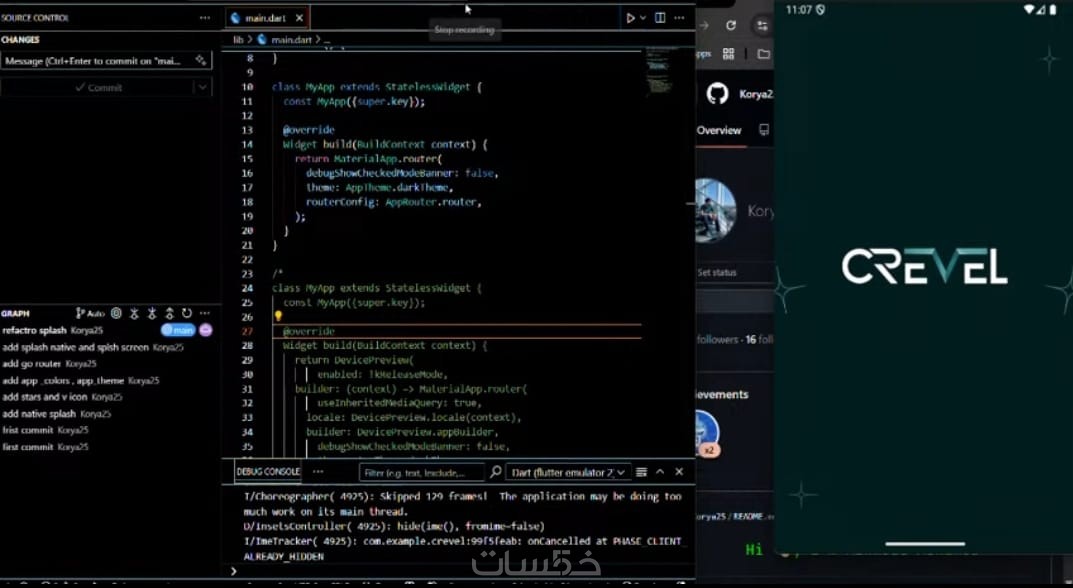
Task: Collapse the GRAPH section header
Action: tap(15, 314)
